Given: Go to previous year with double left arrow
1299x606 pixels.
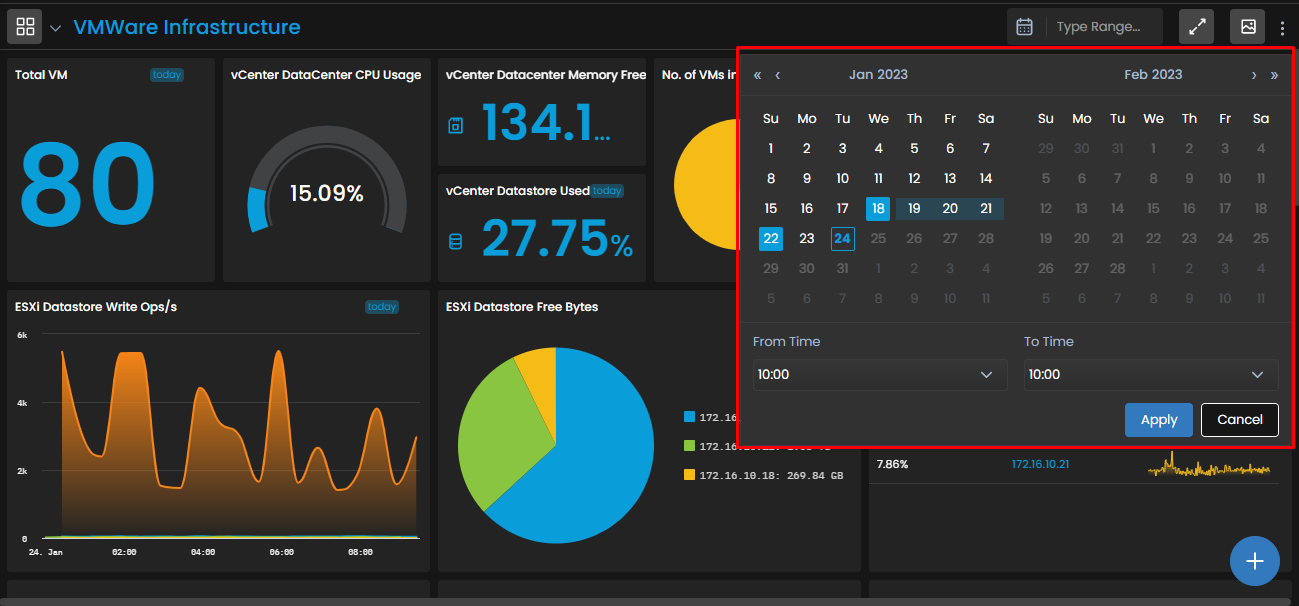Looking at the screenshot, I should [x=758, y=75].
